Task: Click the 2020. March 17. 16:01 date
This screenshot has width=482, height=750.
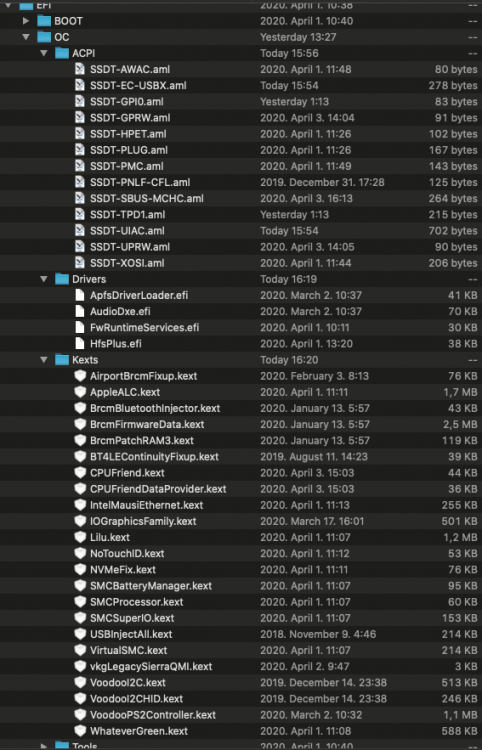Action: click(x=312, y=521)
